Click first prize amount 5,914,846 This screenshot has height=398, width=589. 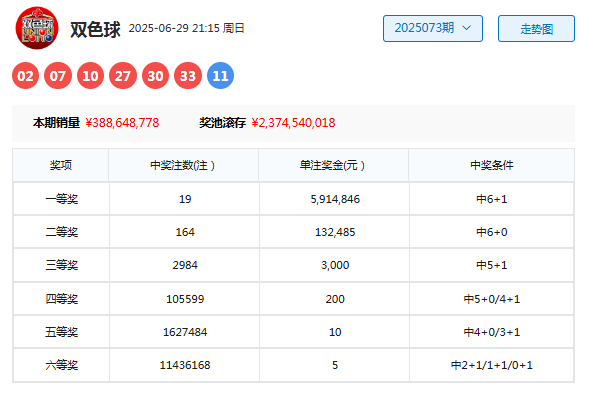click(335, 199)
